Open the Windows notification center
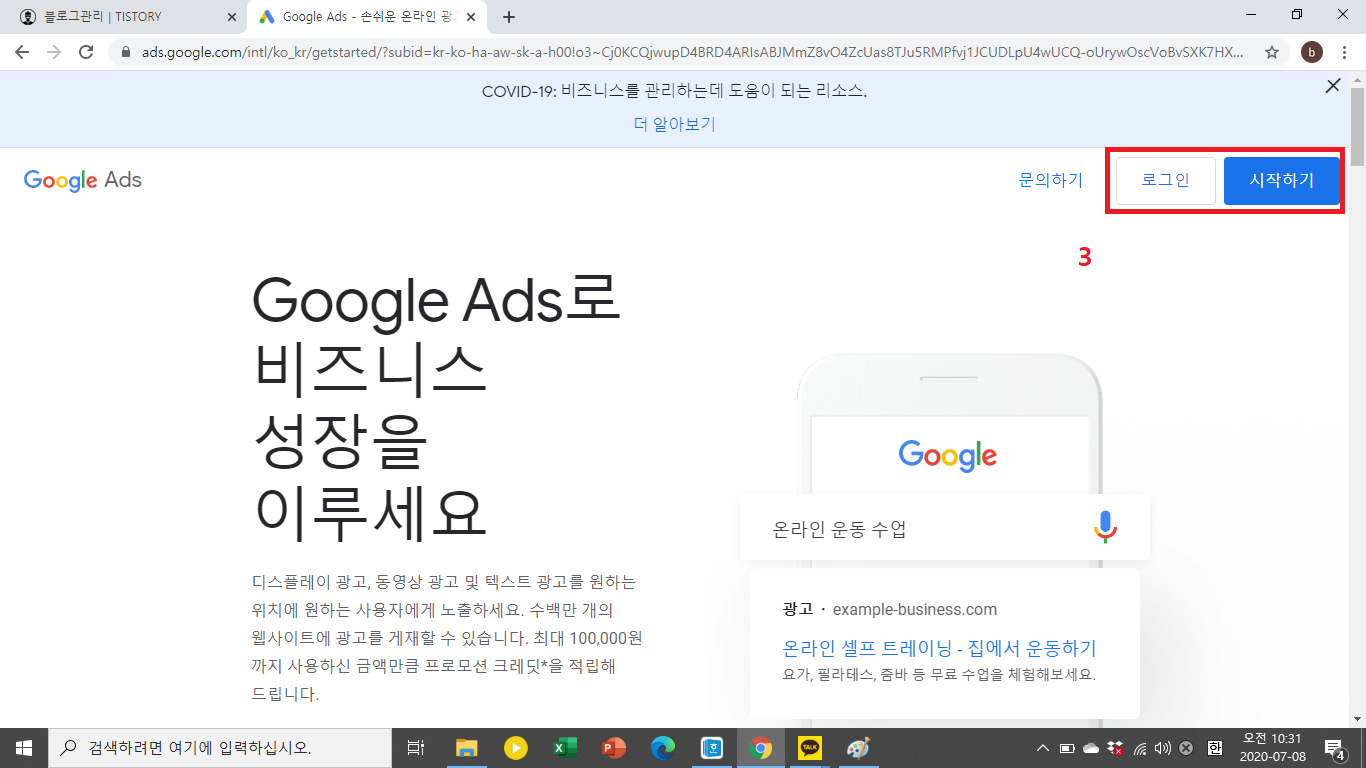1366x768 pixels. [1335, 748]
